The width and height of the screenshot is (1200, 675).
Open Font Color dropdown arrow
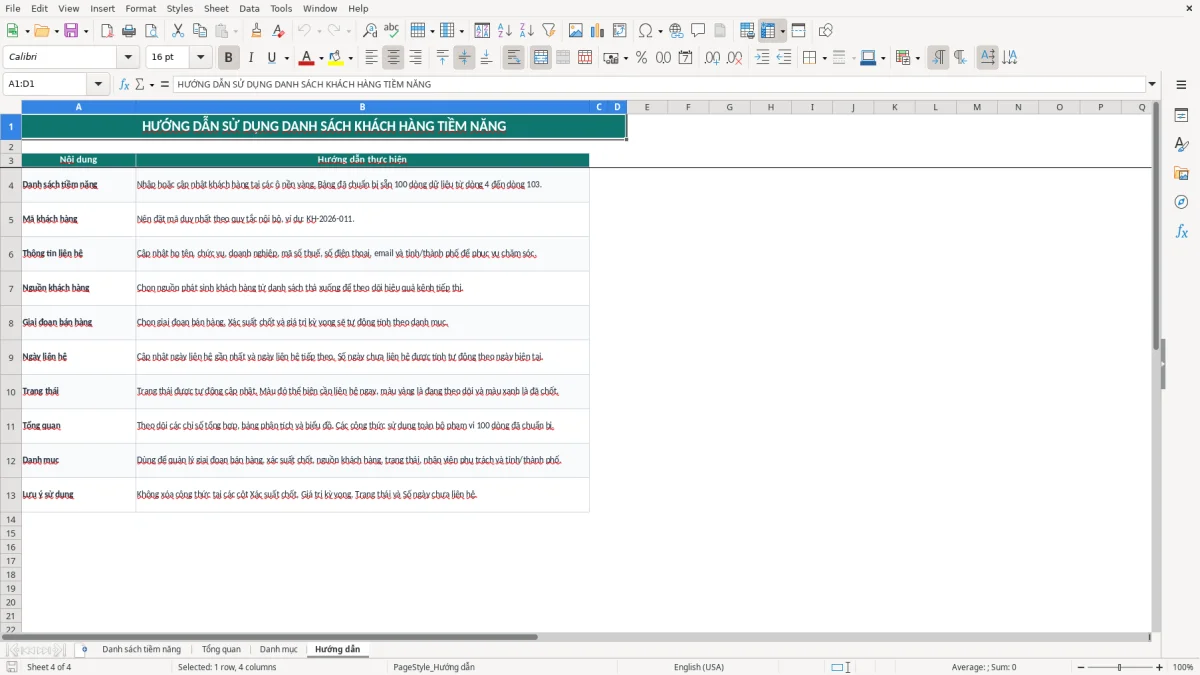point(321,58)
